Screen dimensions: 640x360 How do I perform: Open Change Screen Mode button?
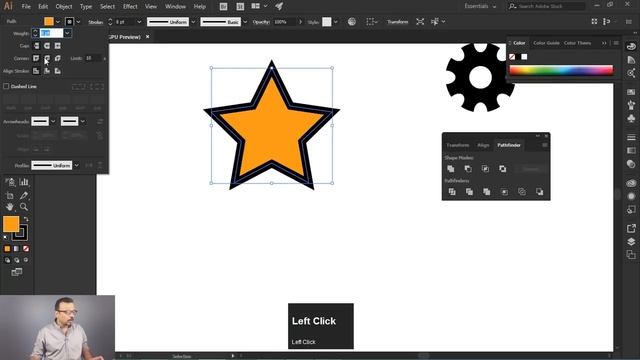click(17, 272)
